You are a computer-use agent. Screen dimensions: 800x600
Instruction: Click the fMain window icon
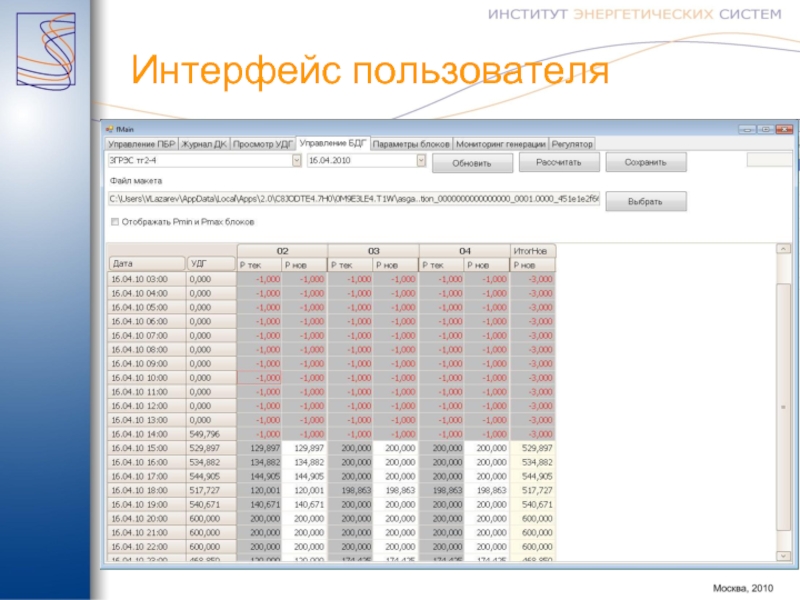(109, 129)
